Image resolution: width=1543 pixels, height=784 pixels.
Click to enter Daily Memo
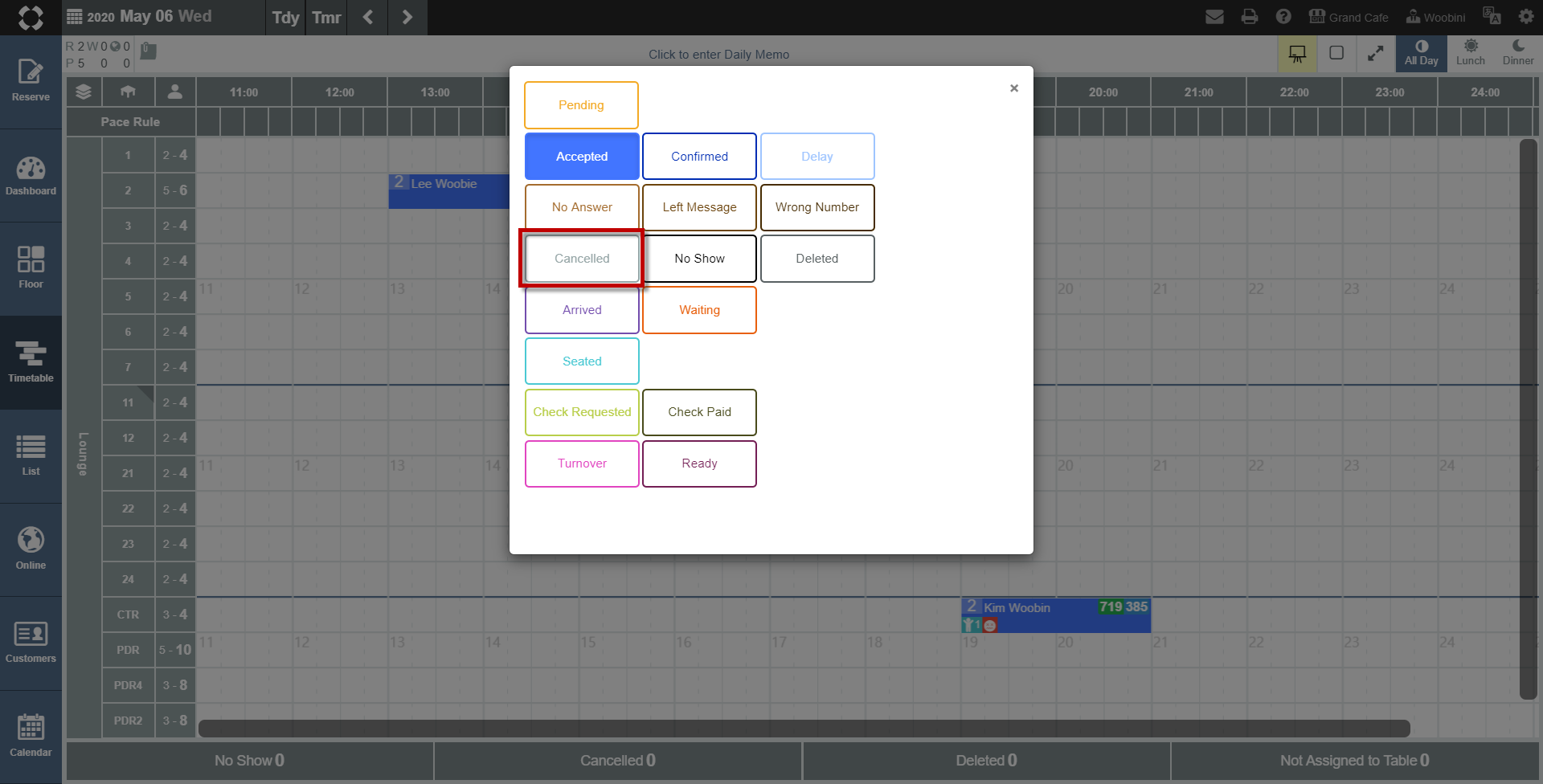click(x=718, y=55)
